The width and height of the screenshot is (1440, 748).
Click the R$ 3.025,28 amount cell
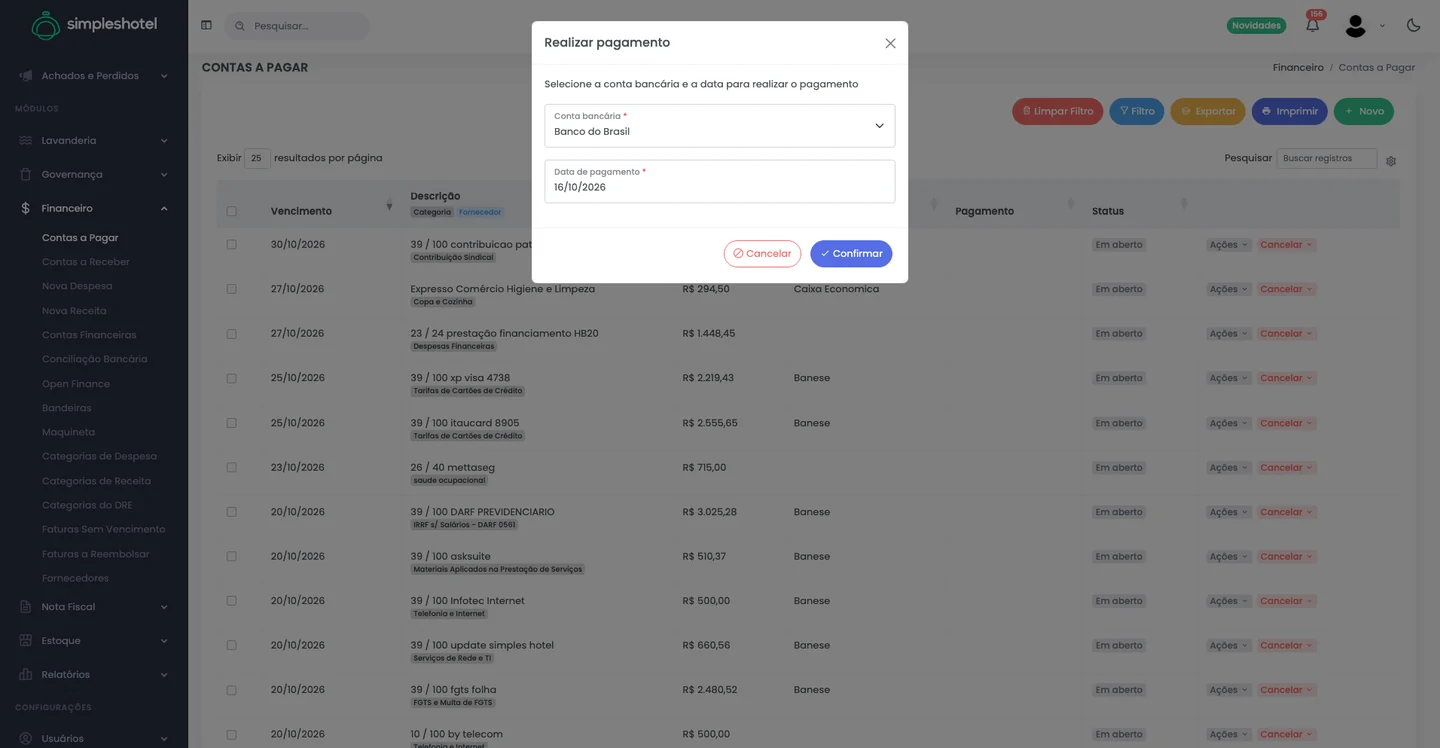coord(710,512)
